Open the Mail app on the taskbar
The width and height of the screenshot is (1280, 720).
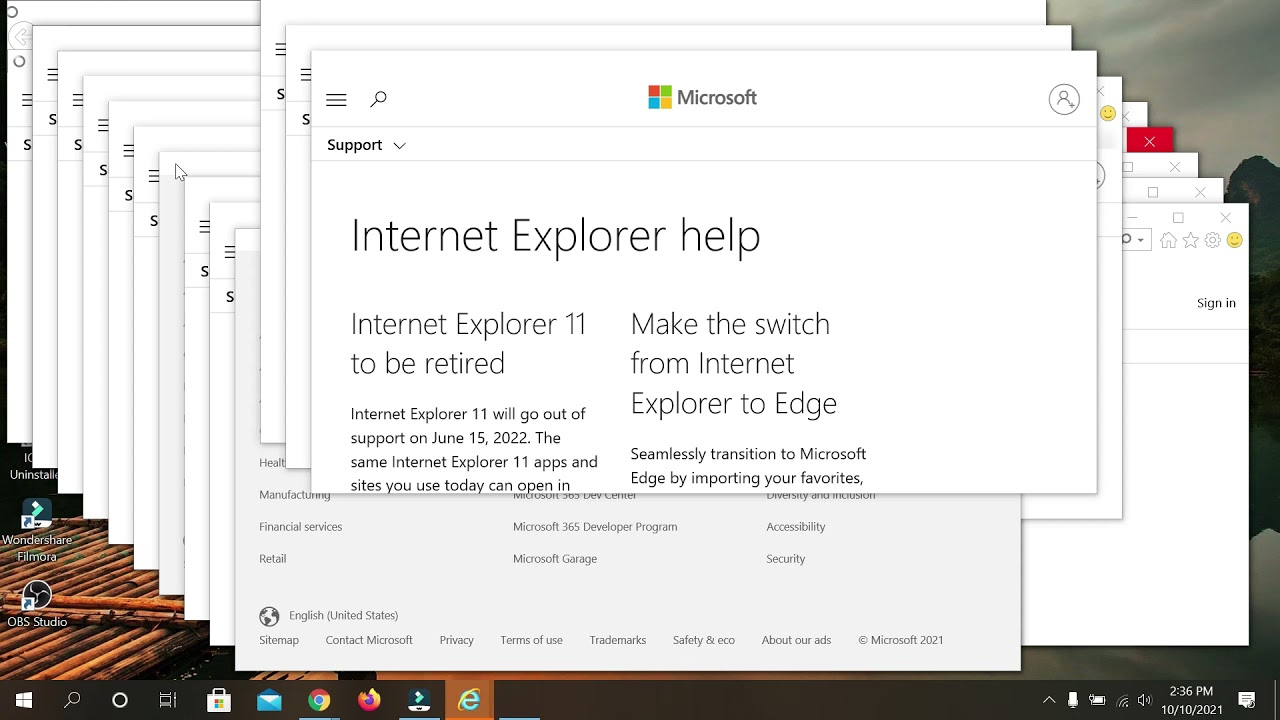269,700
